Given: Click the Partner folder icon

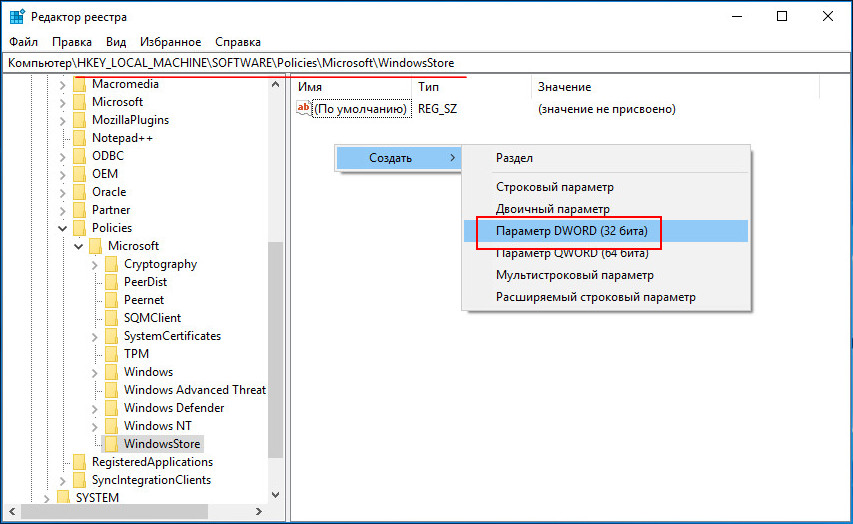Looking at the screenshot, I should 79,210.
